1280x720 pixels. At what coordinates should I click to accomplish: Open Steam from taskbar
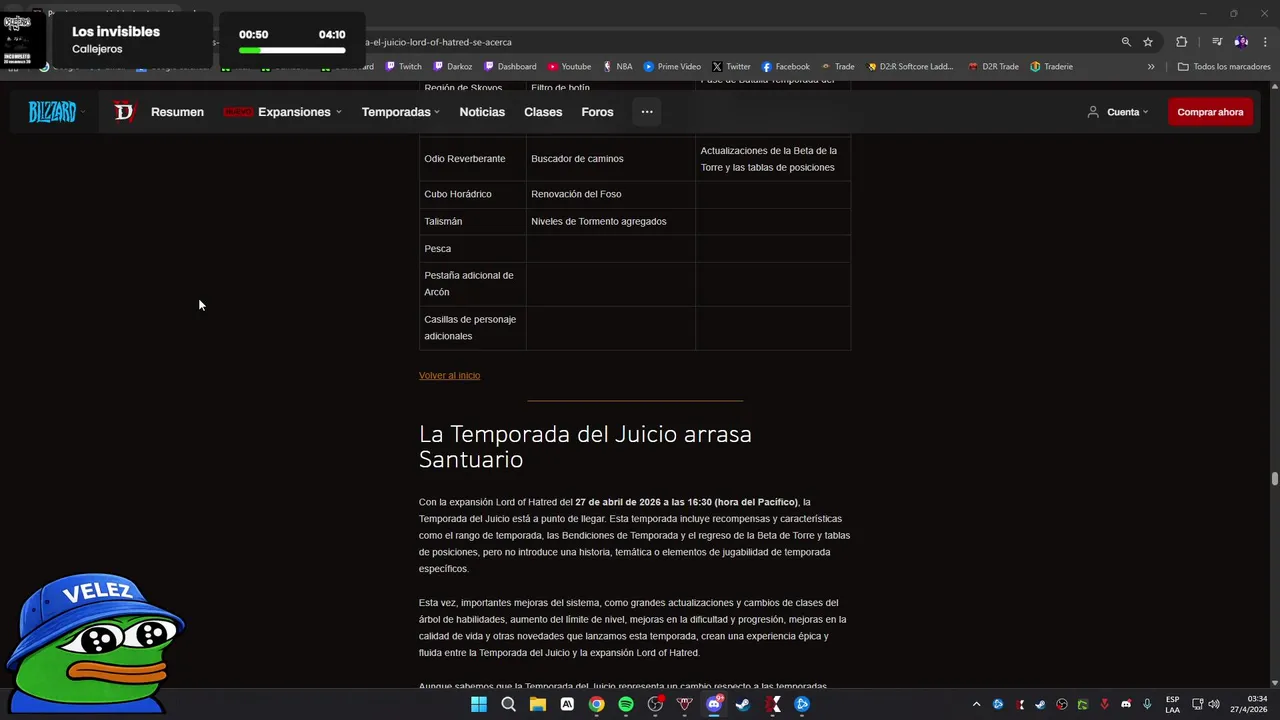[x=743, y=704]
